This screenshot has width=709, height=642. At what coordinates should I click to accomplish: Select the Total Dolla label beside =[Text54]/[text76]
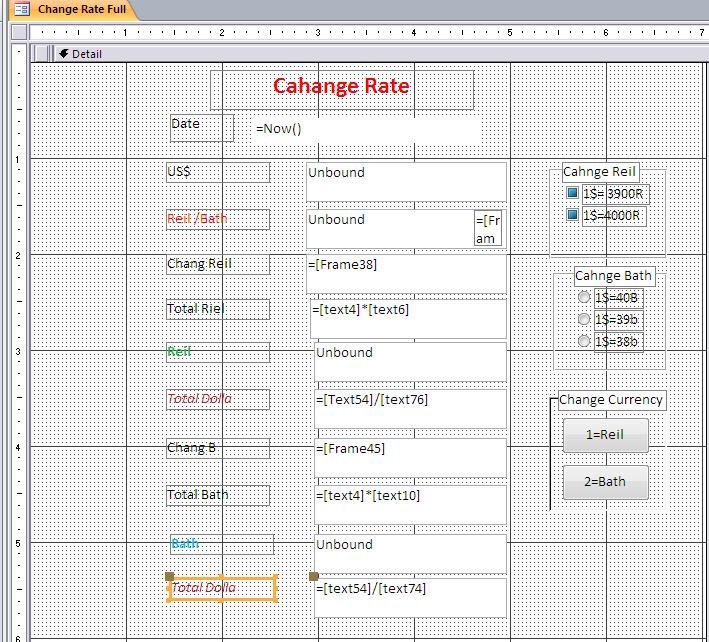[x=218, y=400]
